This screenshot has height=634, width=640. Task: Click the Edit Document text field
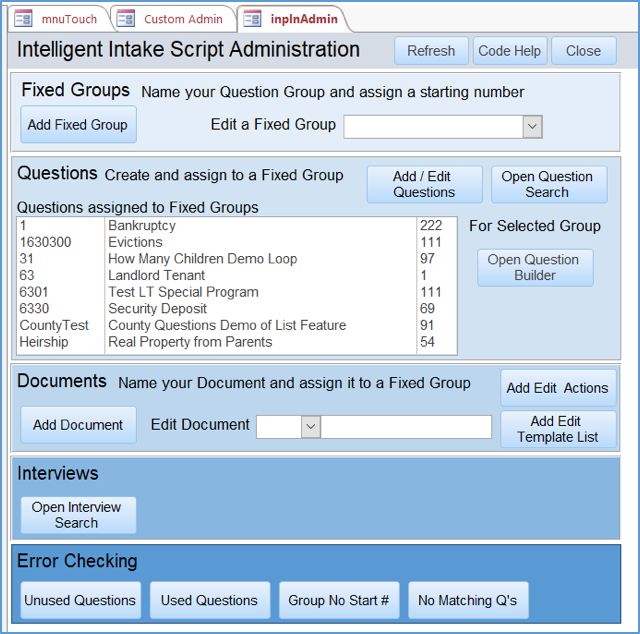pyautogui.click(x=406, y=427)
